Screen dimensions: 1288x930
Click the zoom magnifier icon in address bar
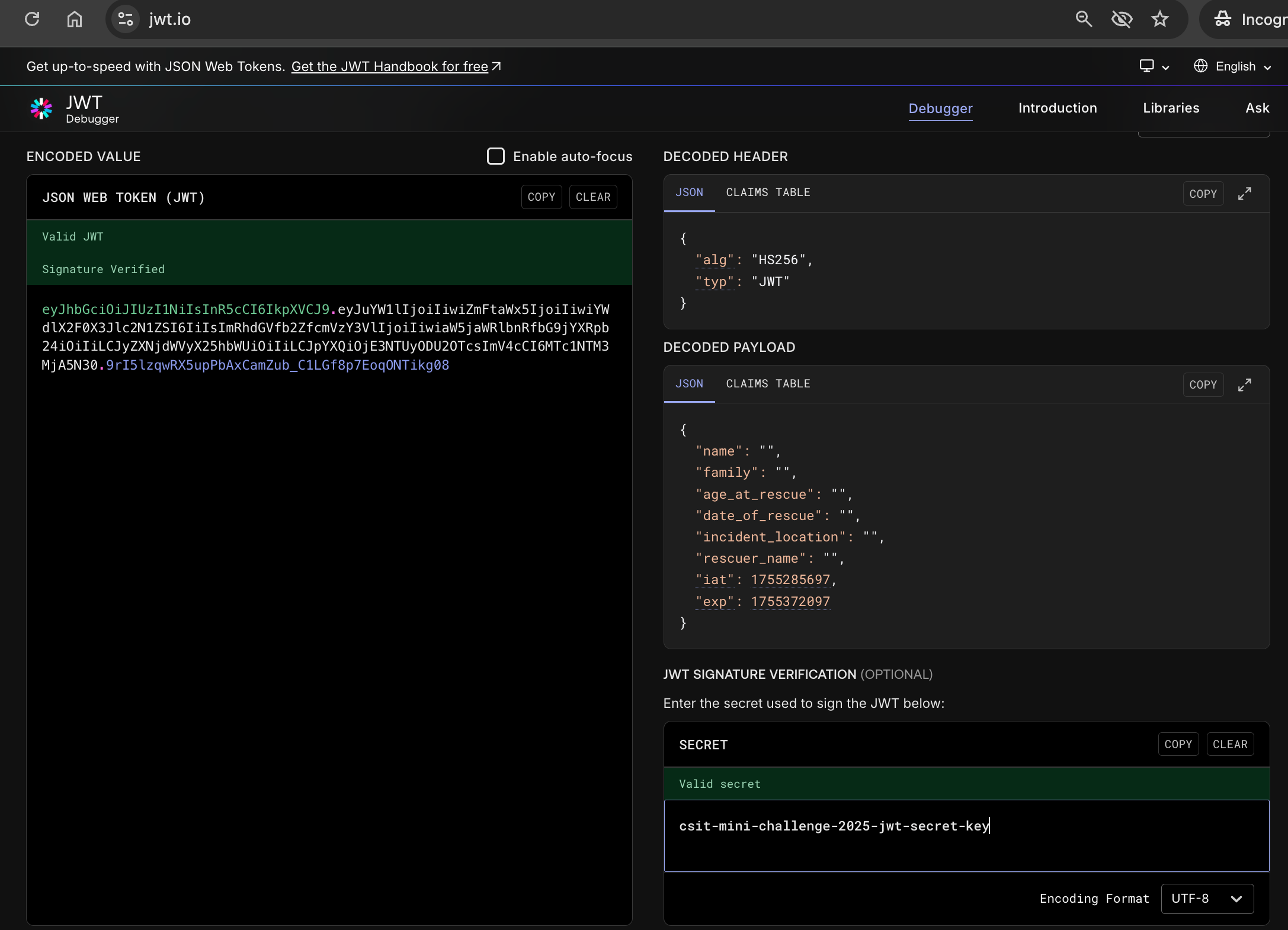tap(1084, 19)
